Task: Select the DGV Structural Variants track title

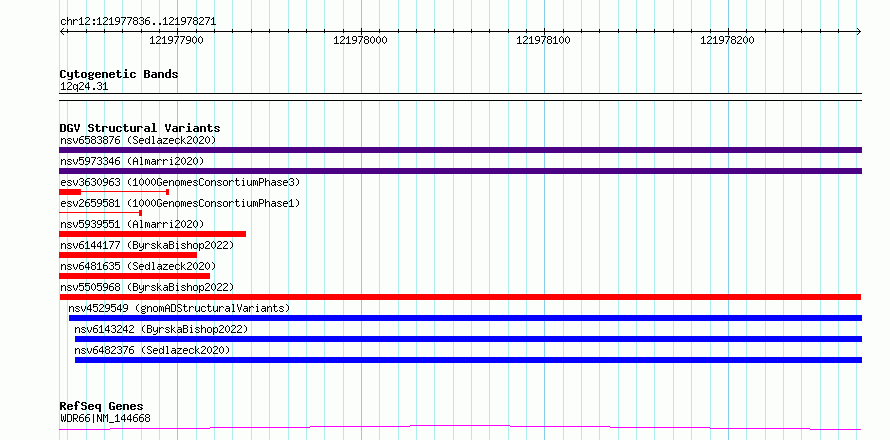Action: pyautogui.click(x=140, y=128)
